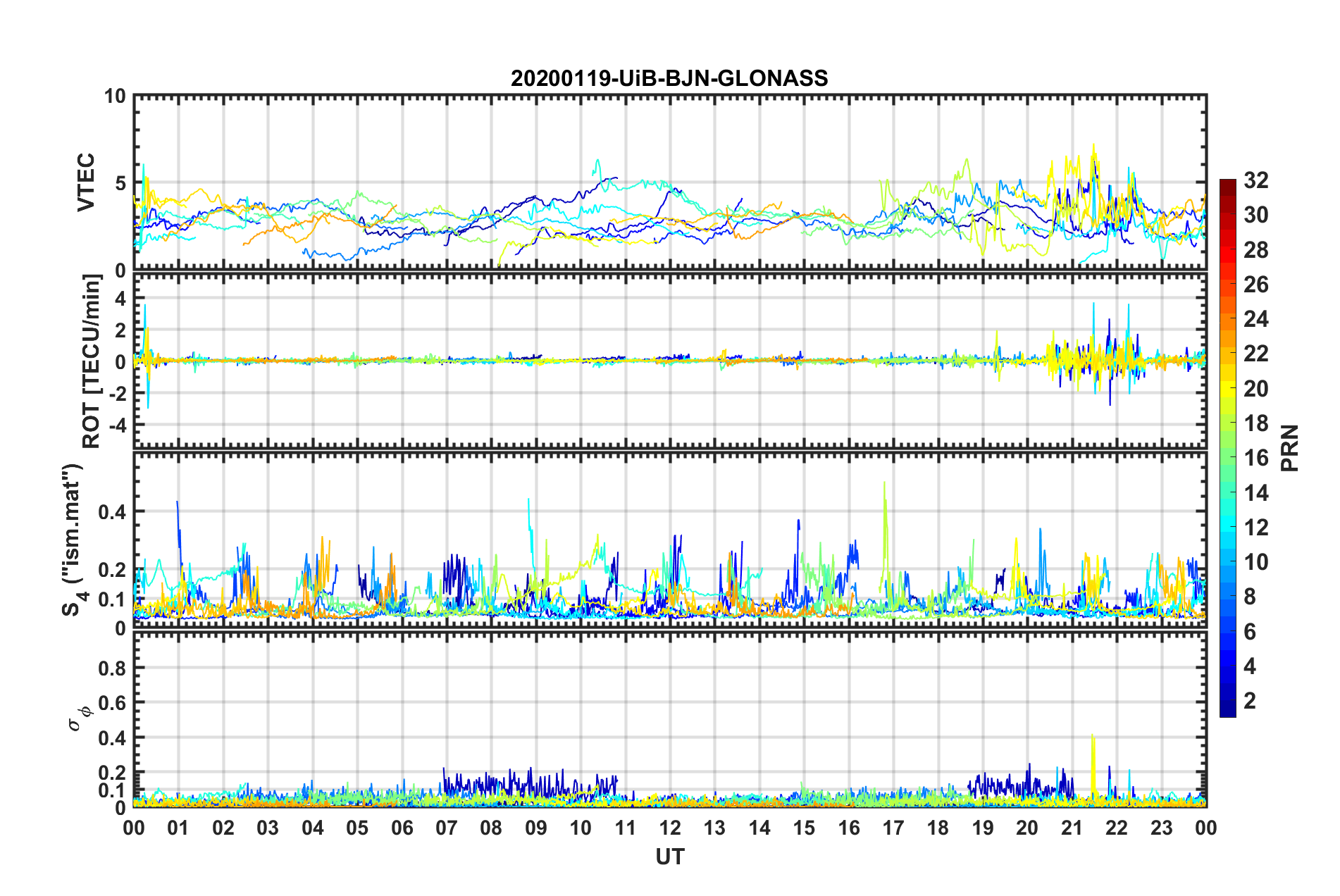Click x-axis tick label 23
1340x896 pixels.
[x=1161, y=828]
